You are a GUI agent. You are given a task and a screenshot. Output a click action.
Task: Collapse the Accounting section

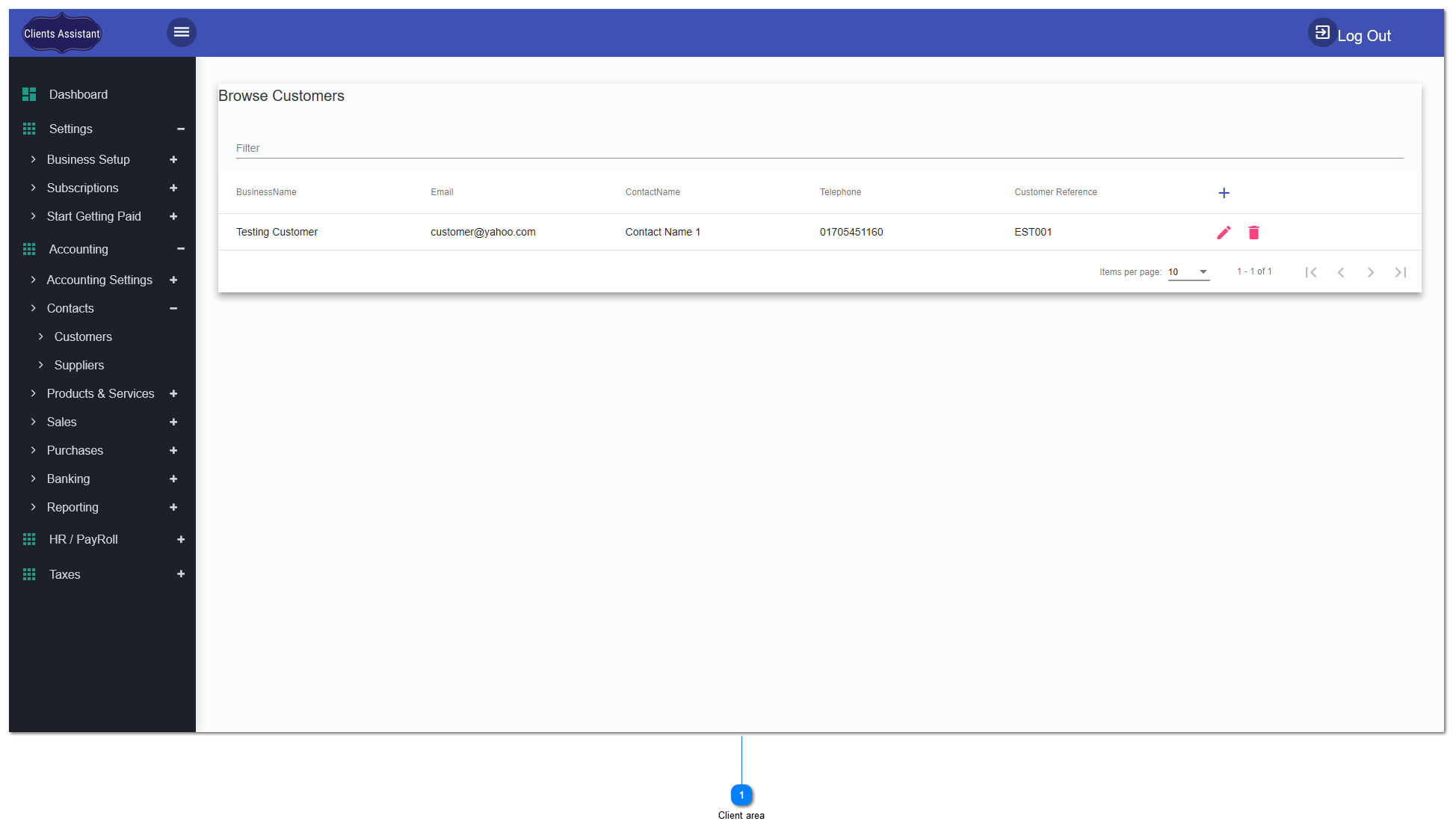tap(181, 249)
